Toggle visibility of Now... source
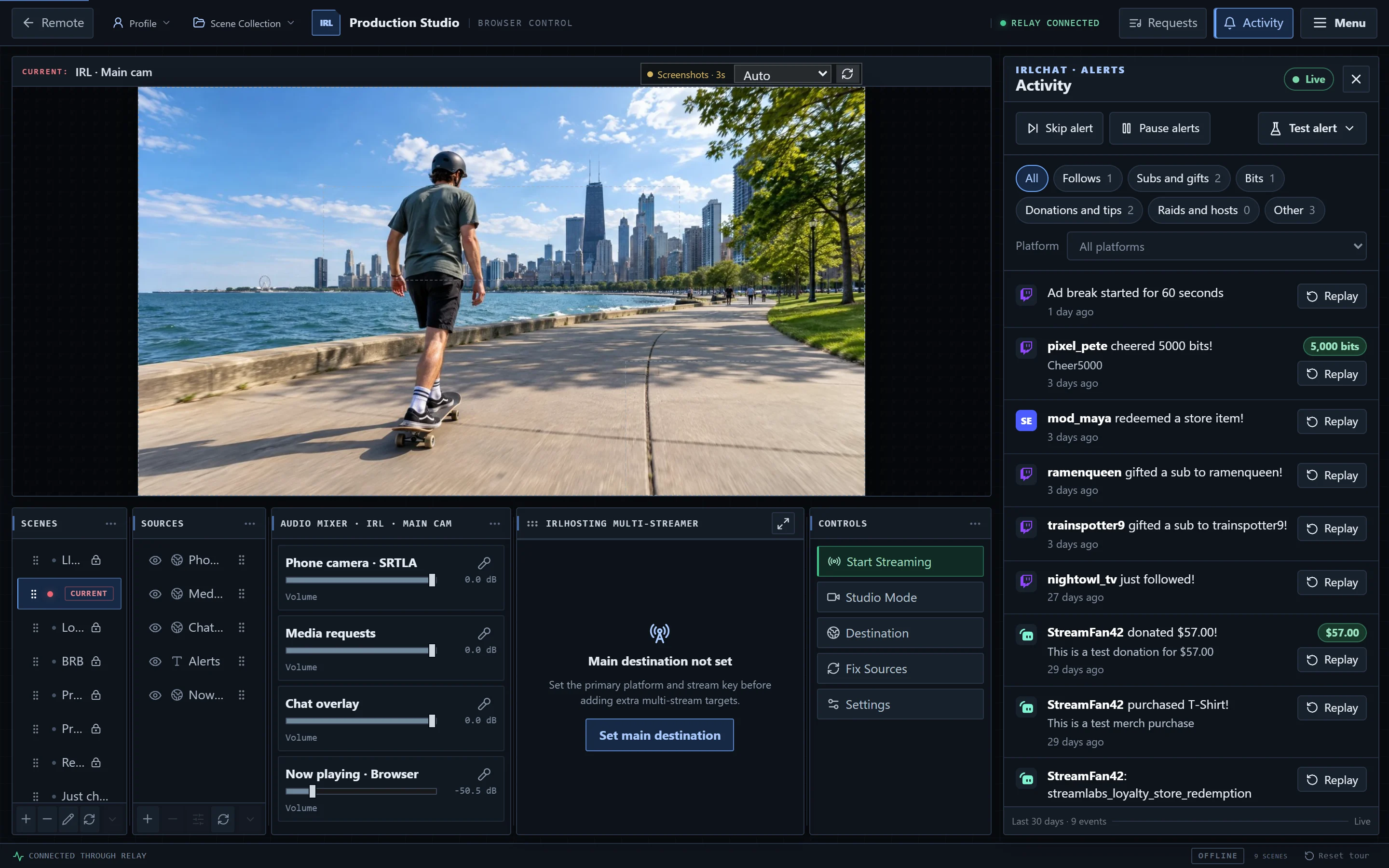1389x868 pixels. (155, 695)
